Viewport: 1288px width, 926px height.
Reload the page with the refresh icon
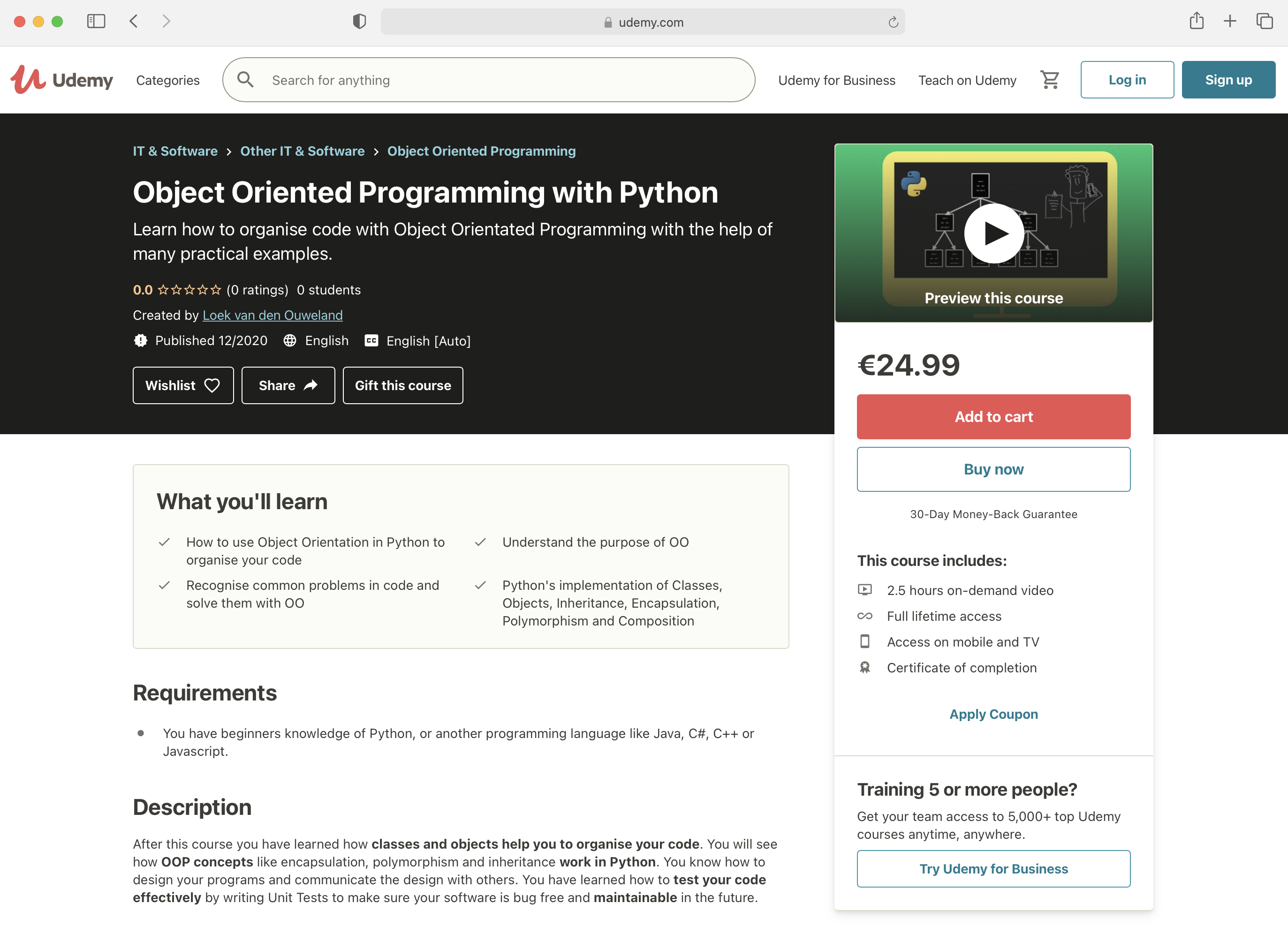click(893, 22)
